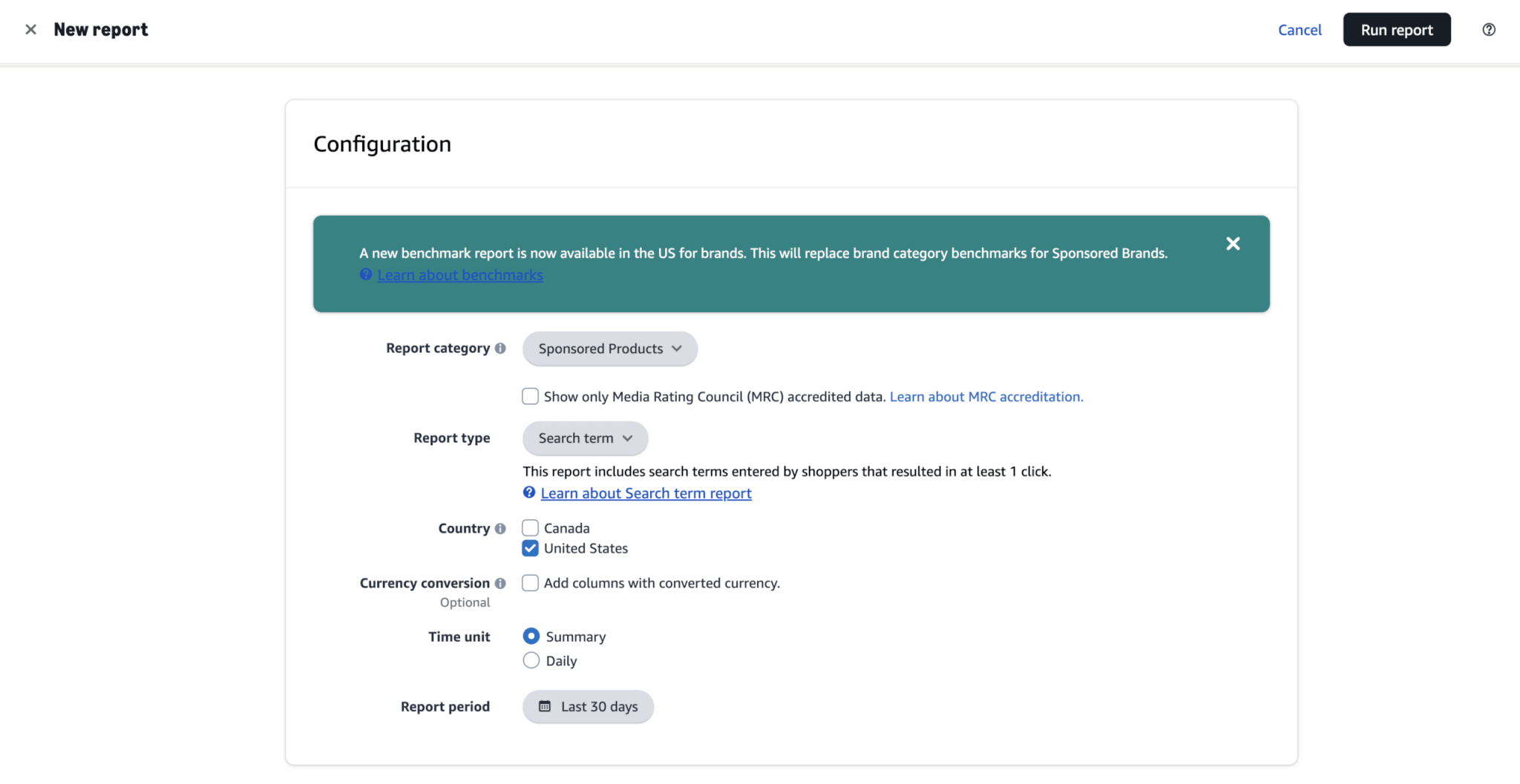Screen dimensions: 1520x784
Task: Click the Configuration heading text
Action: coord(382,144)
